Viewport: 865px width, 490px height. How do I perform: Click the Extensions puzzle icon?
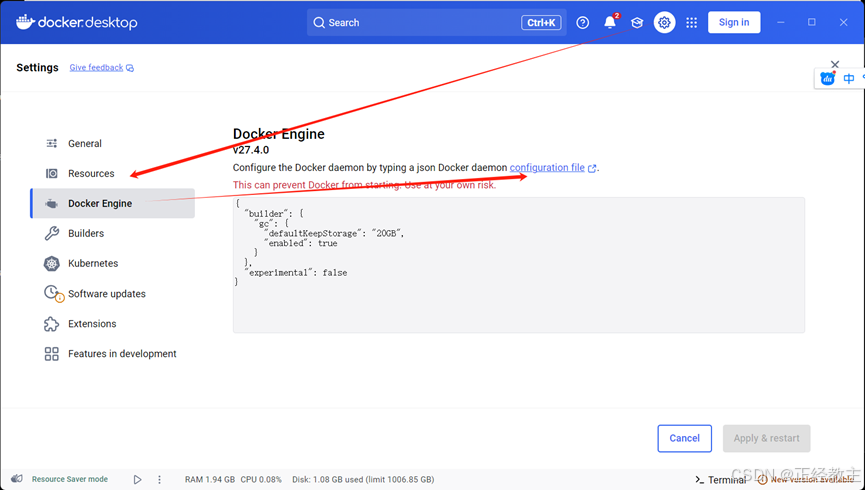pos(51,324)
